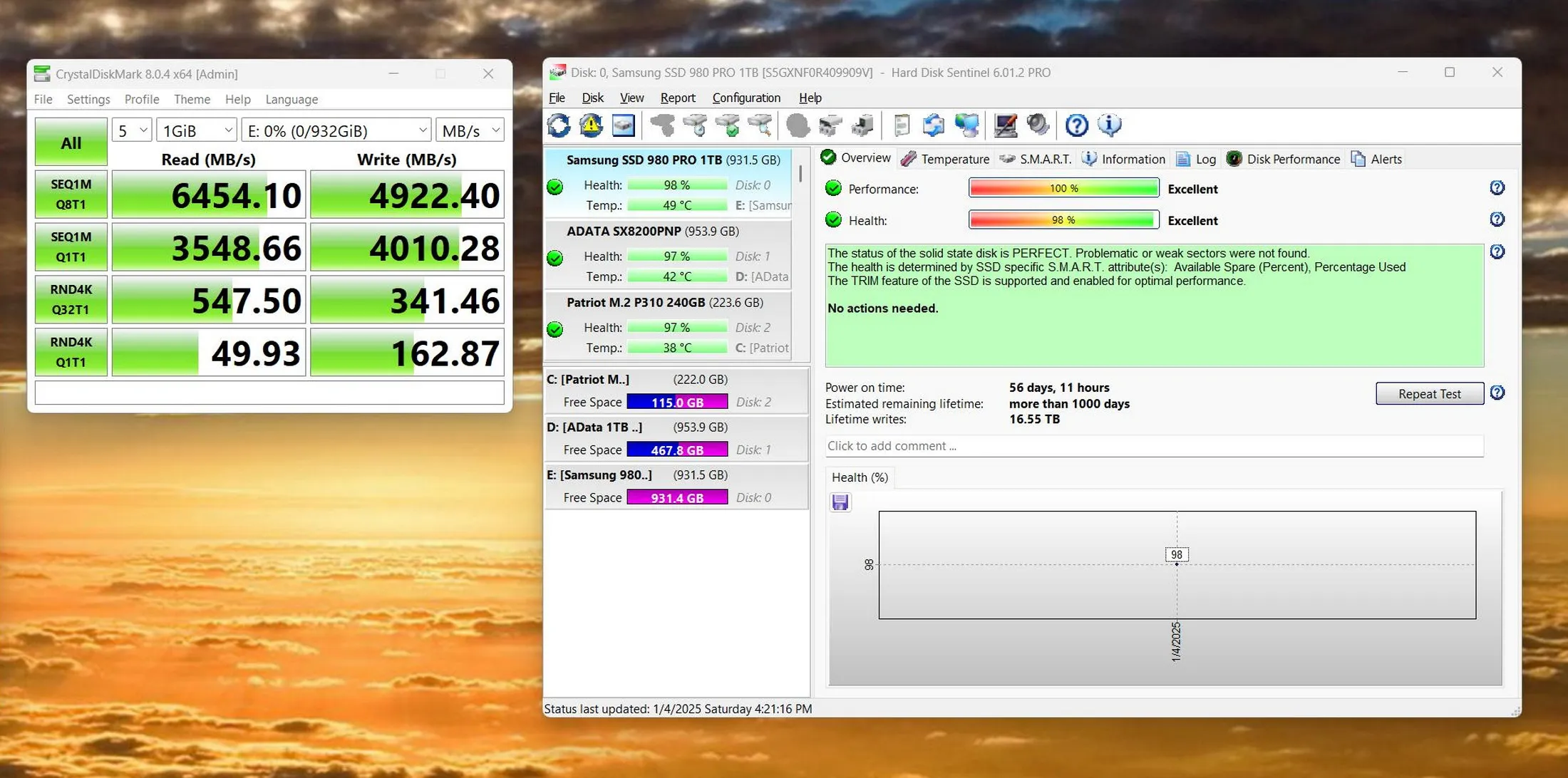The image size is (1568, 778).
Task: Switch to the Log tab
Action: [x=1196, y=159]
